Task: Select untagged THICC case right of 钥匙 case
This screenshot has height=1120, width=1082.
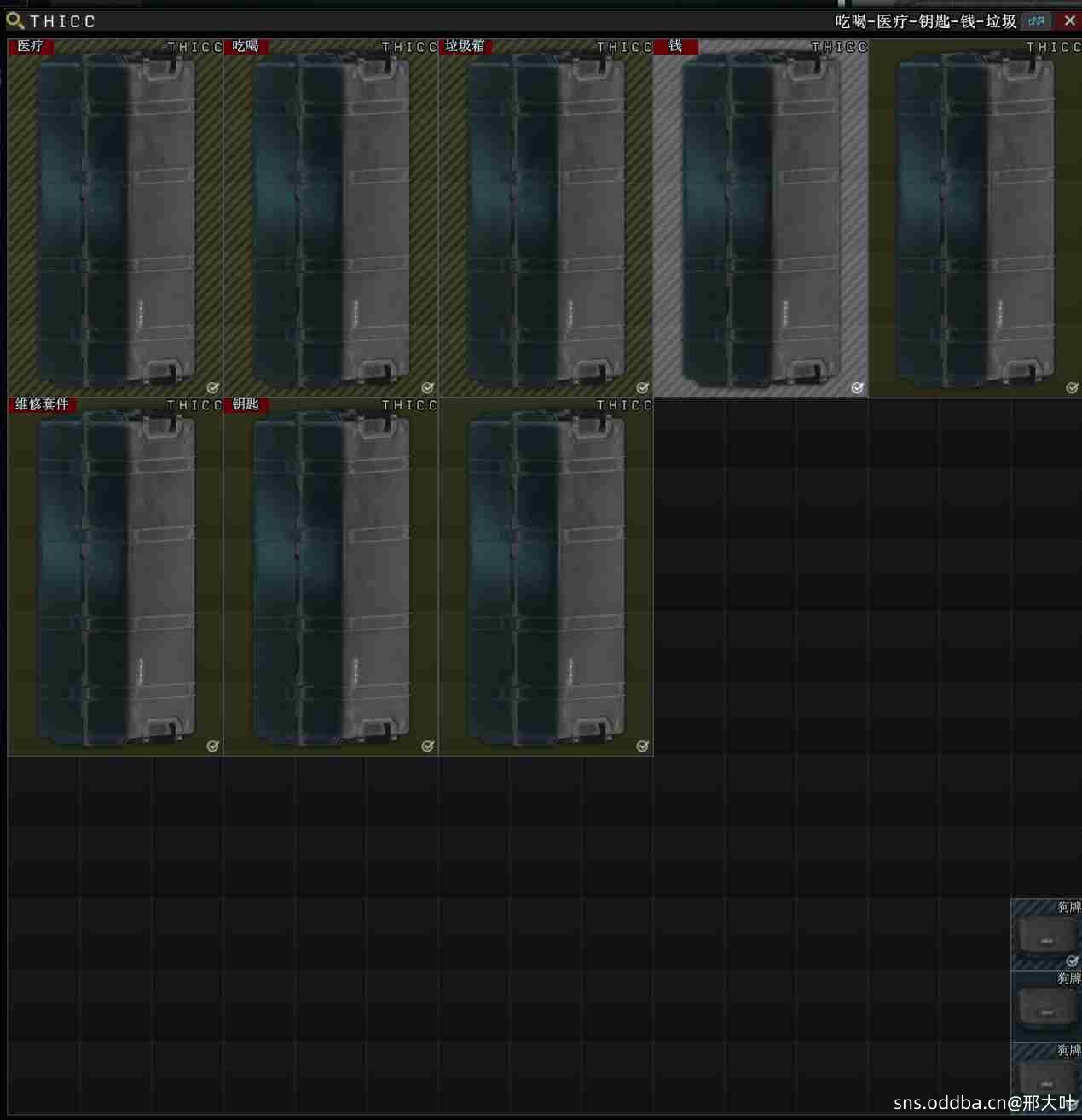Action: coord(546,577)
